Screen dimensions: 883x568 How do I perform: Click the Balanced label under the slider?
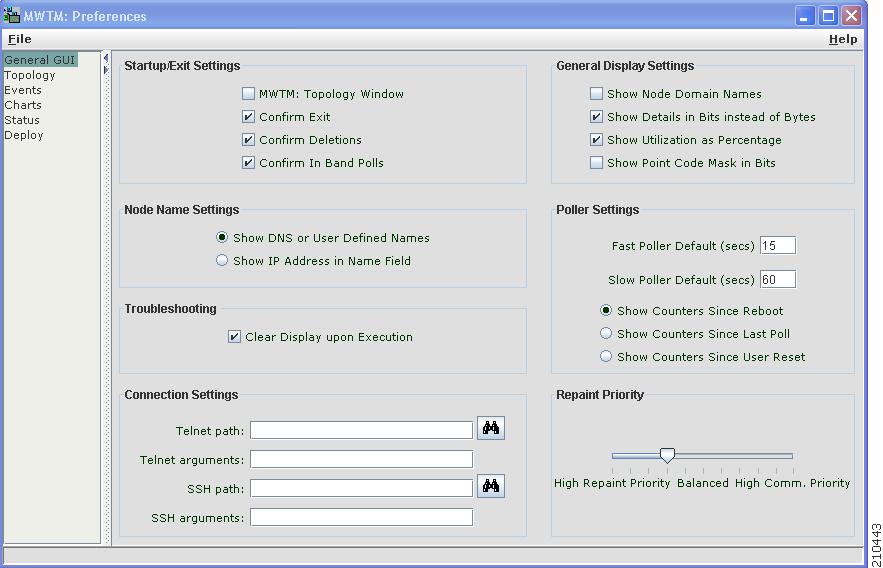[703, 483]
